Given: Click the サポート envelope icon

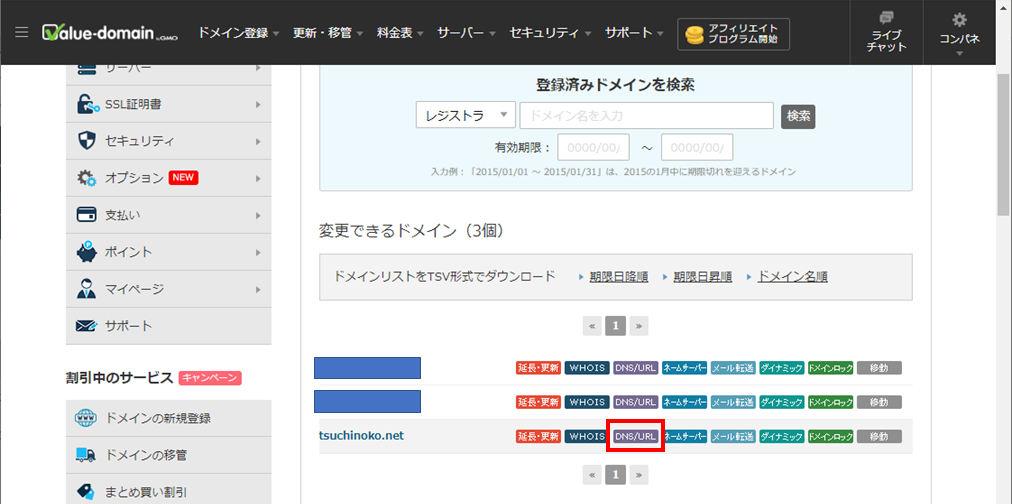Looking at the screenshot, I should coord(86,326).
